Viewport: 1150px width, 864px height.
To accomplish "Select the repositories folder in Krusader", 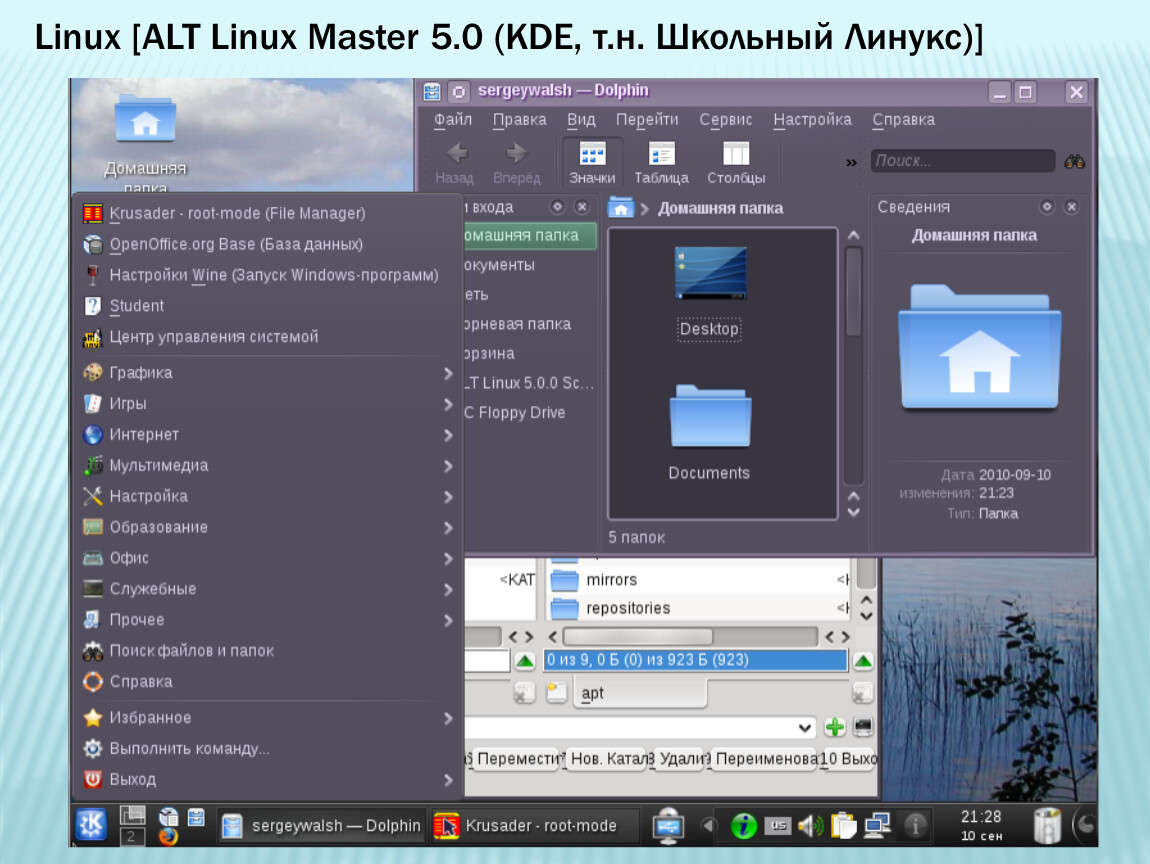I will click(697, 608).
